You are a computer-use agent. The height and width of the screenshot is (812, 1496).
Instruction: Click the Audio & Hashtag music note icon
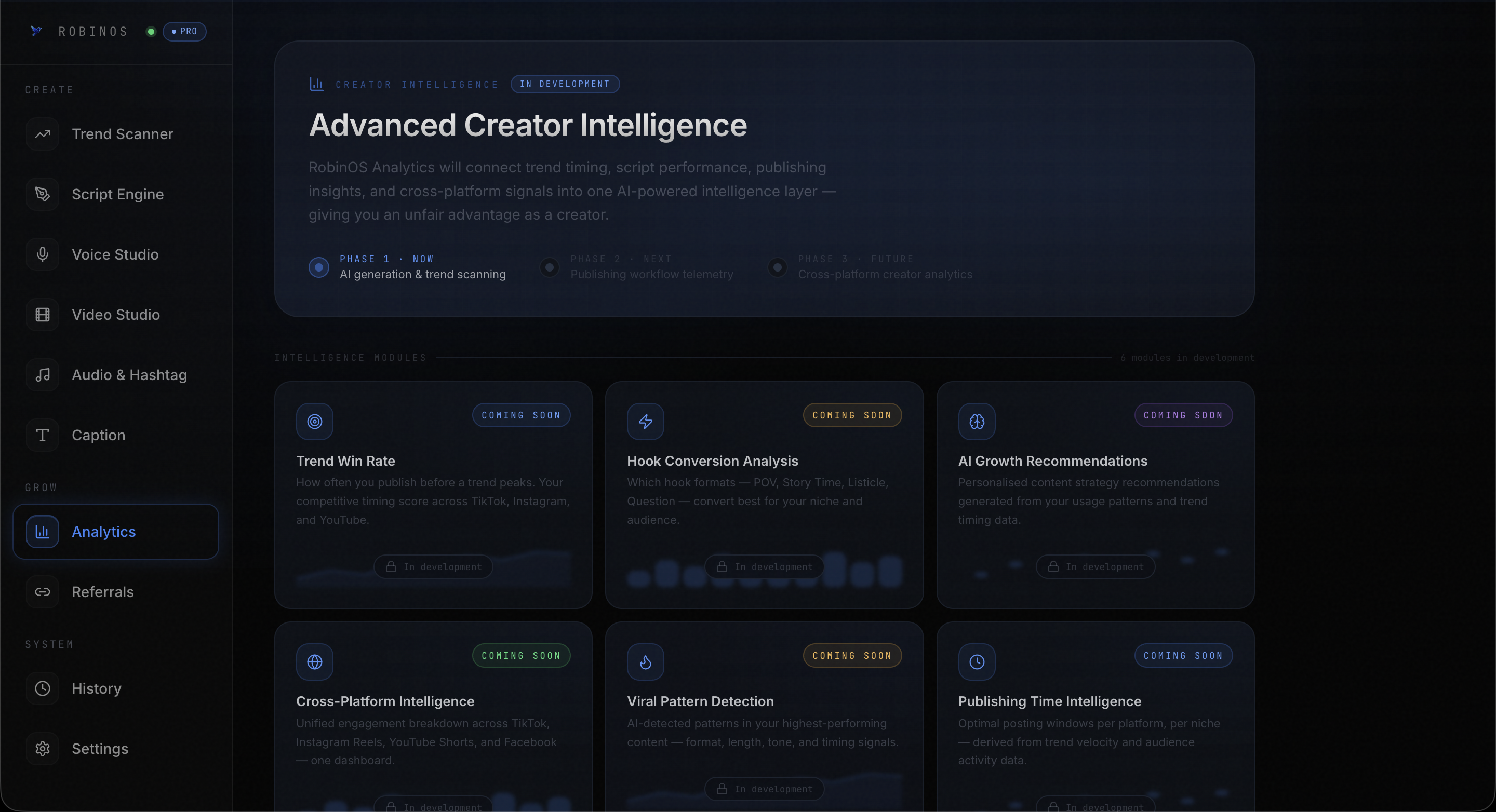click(43, 375)
